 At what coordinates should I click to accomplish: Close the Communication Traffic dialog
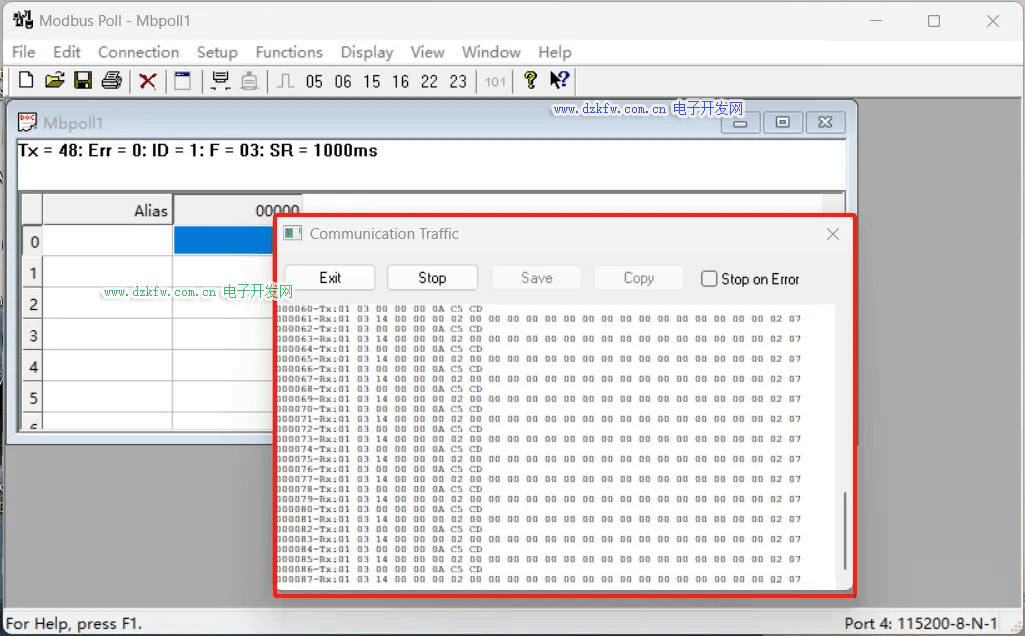832,234
